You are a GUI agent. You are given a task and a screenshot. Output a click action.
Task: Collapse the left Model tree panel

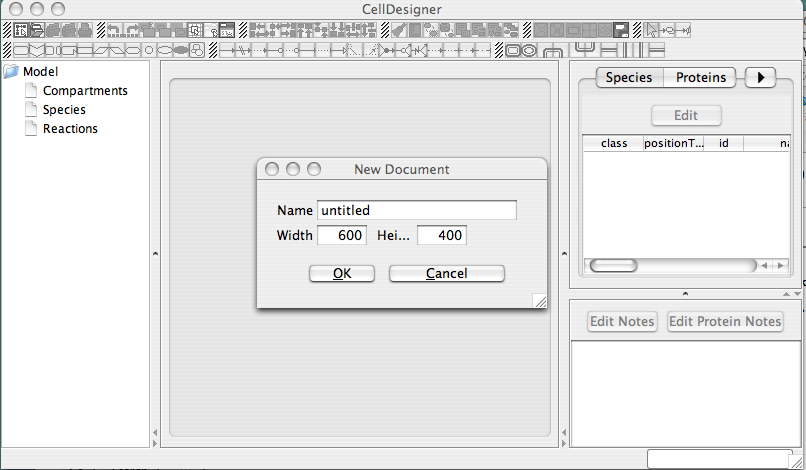pos(155,254)
